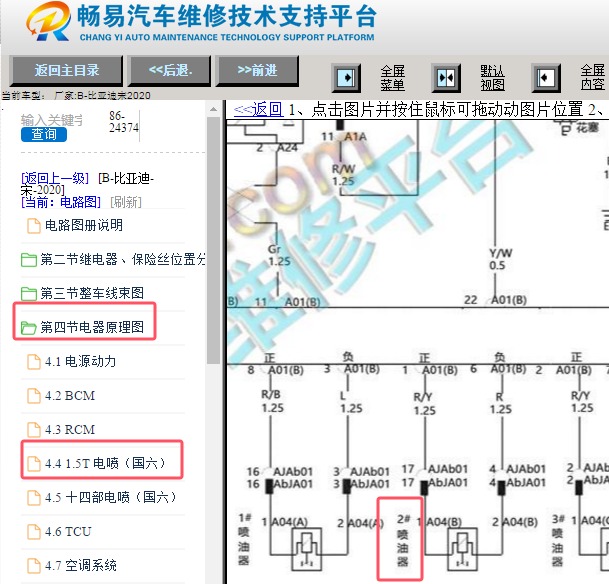Viewport: 609px width, 584px height.
Task: Click the 返回主目录 button
Action: point(66,71)
